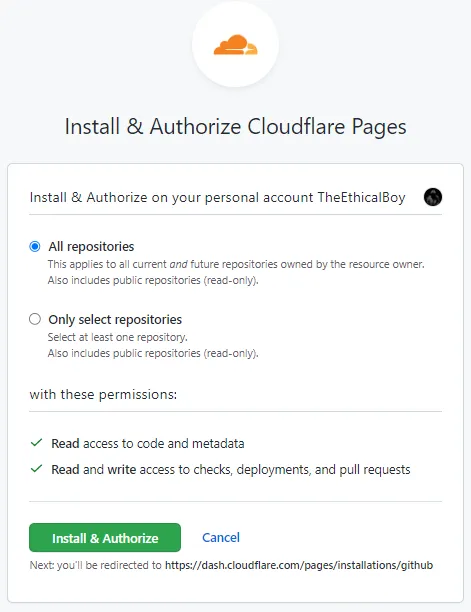
Task: Click the "with these permissions:" heading
Action: tap(103, 395)
